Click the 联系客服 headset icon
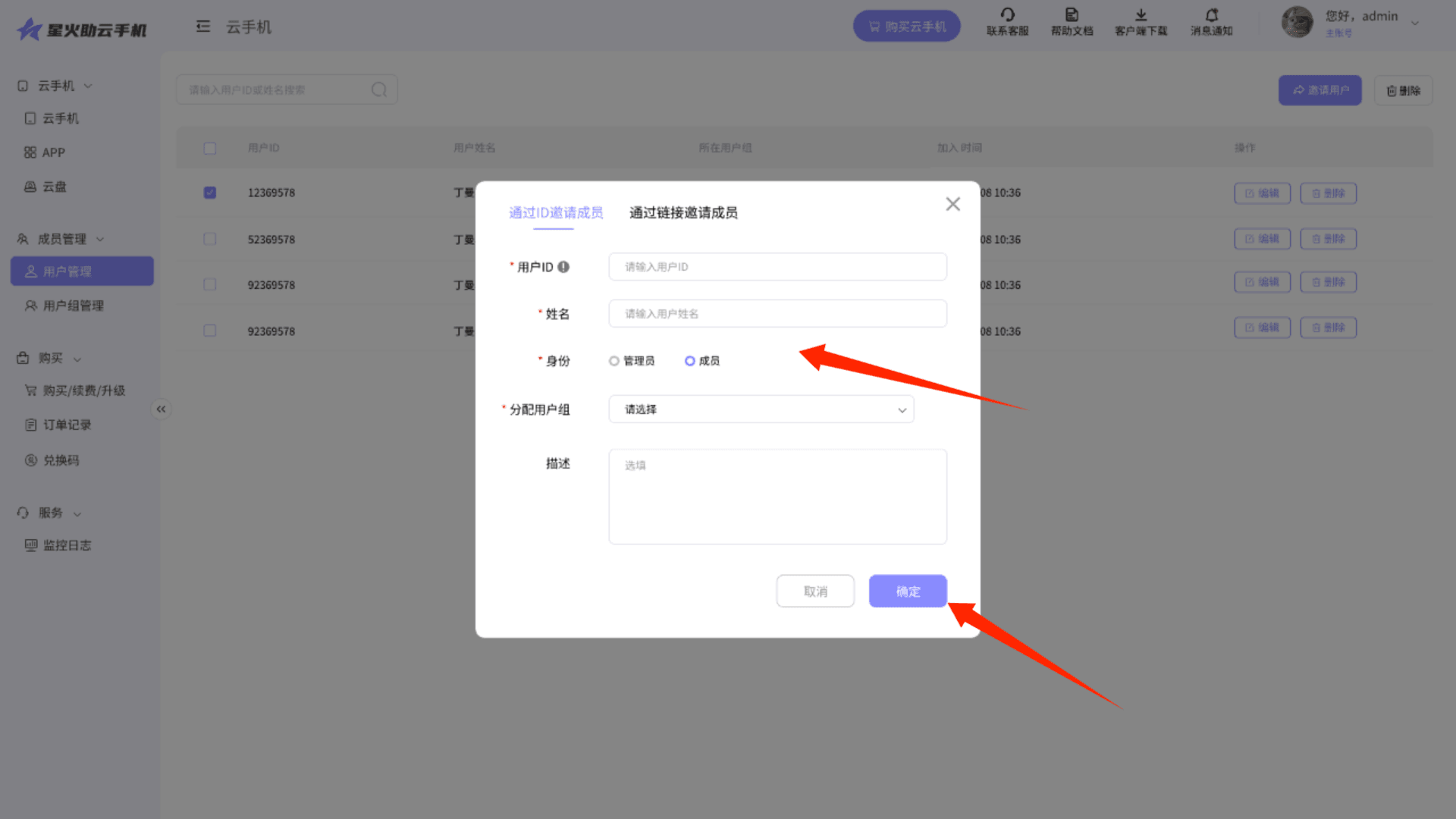The image size is (1456, 819). [1007, 15]
